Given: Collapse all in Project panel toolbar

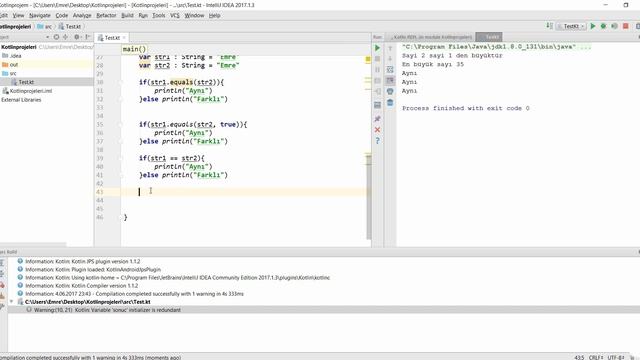Looking at the screenshot, I should [x=65, y=37].
